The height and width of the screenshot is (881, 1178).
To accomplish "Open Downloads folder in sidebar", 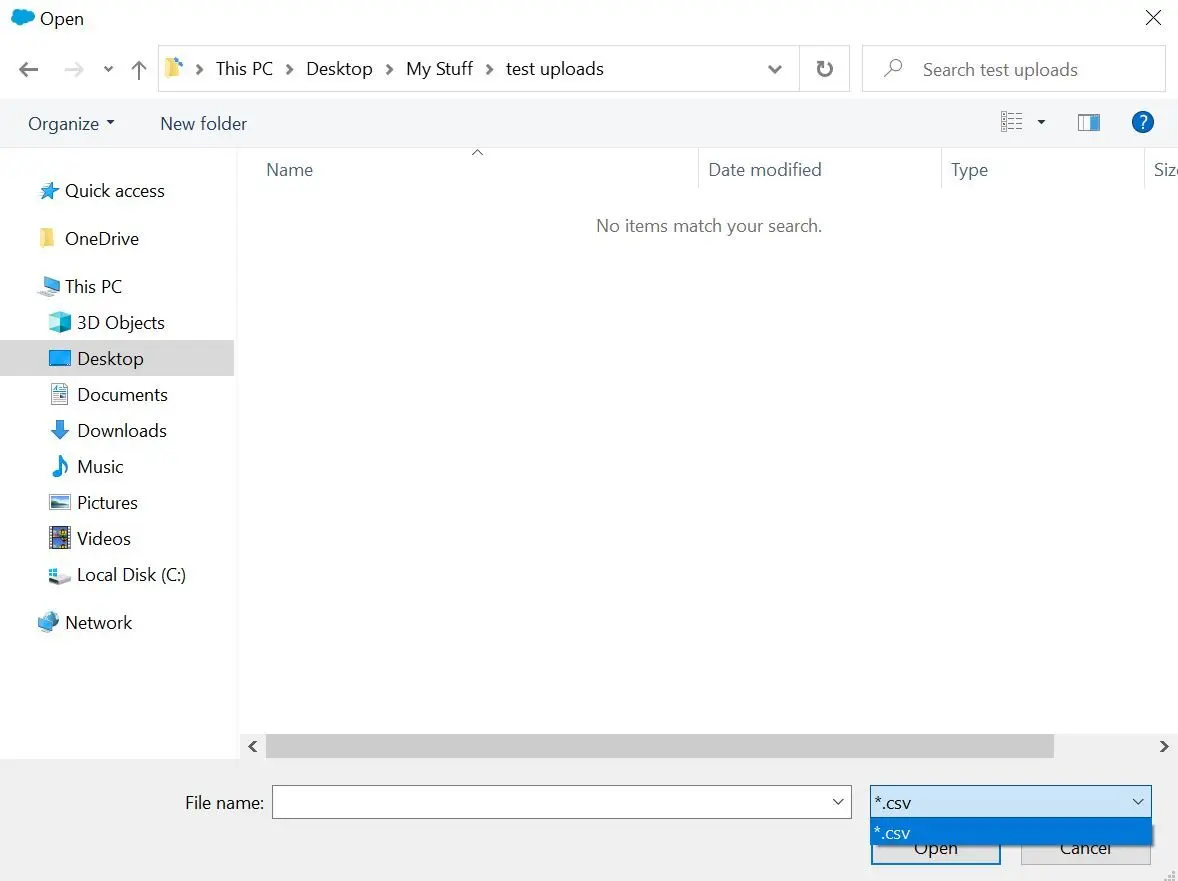I will pyautogui.click(x=122, y=431).
